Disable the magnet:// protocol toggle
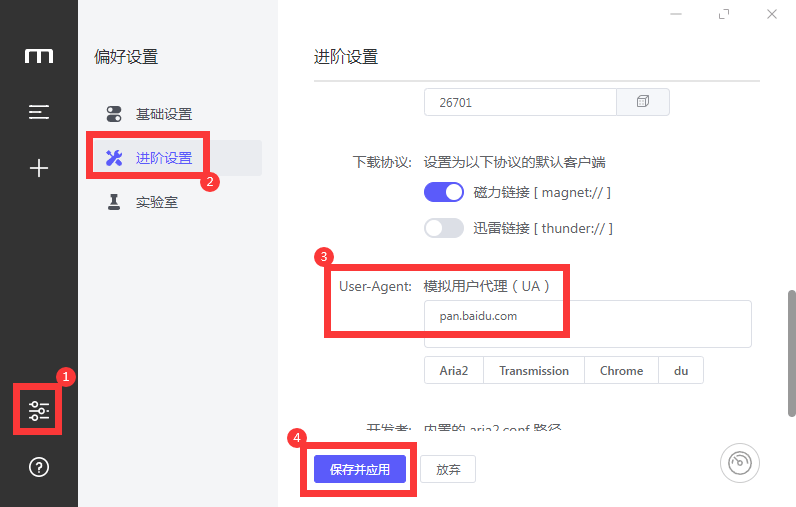This screenshot has width=796, height=507. (444, 192)
